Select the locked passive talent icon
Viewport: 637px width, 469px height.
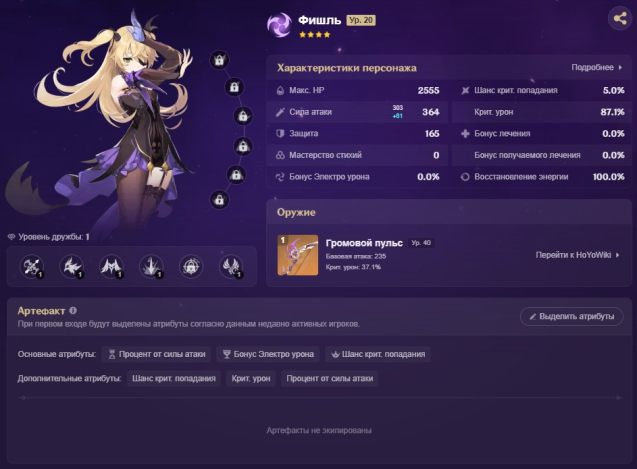tap(191, 267)
